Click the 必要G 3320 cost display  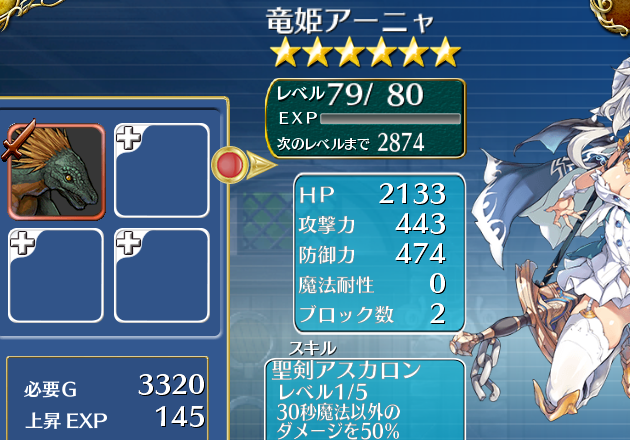tap(114, 386)
